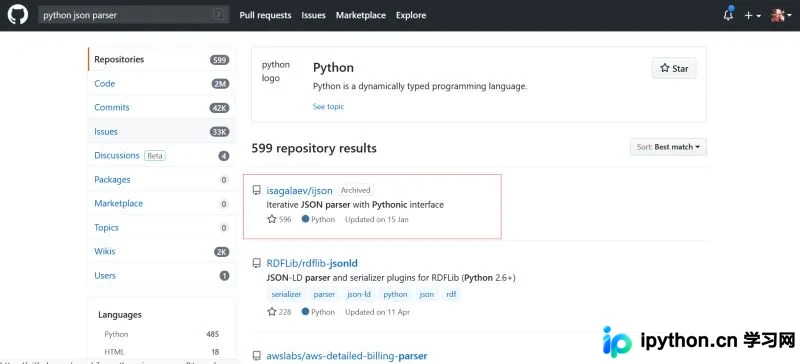Click the Python topic title
The image size is (800, 364).
[x=333, y=67]
